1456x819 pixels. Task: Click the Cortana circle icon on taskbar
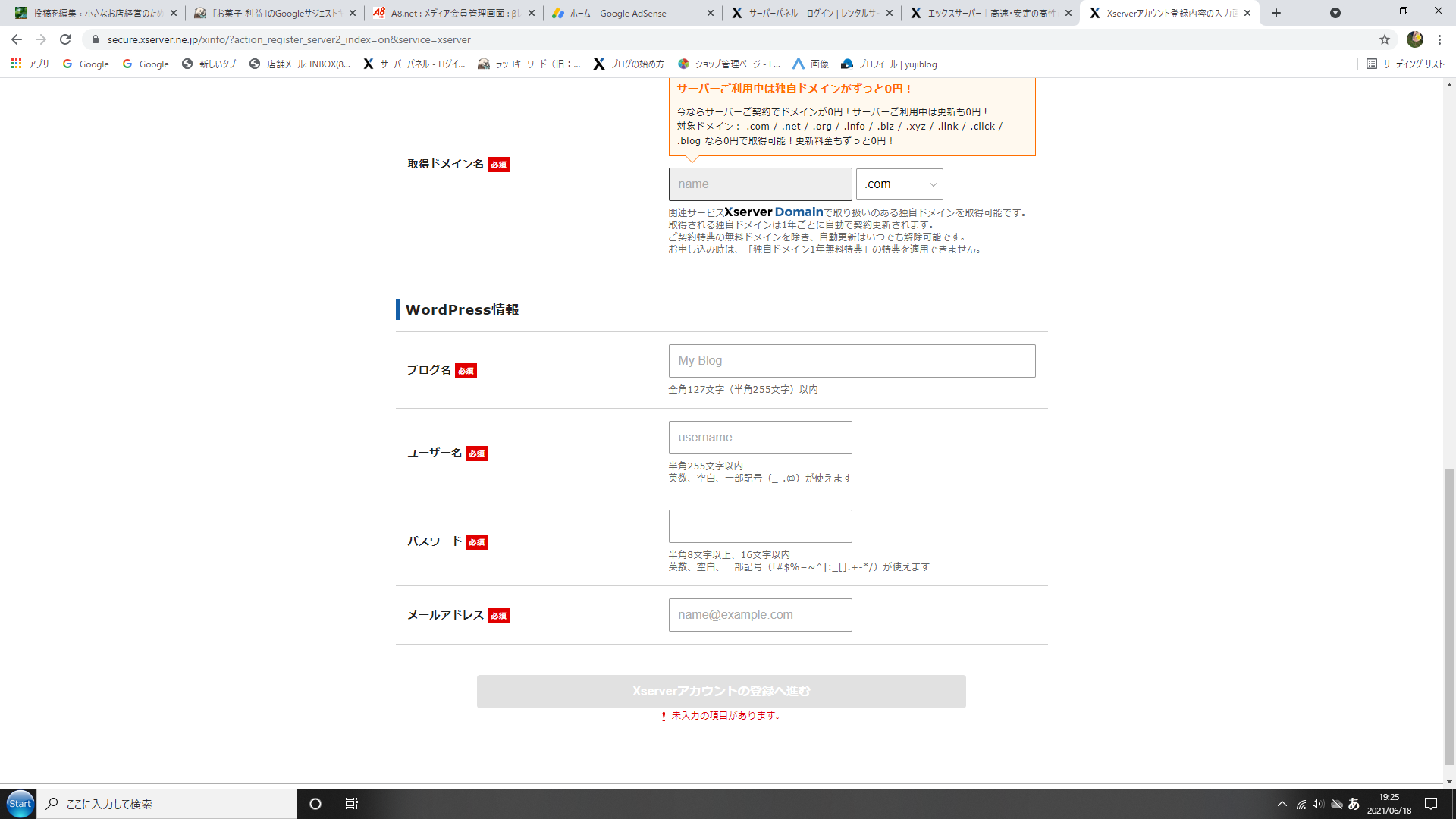click(315, 804)
